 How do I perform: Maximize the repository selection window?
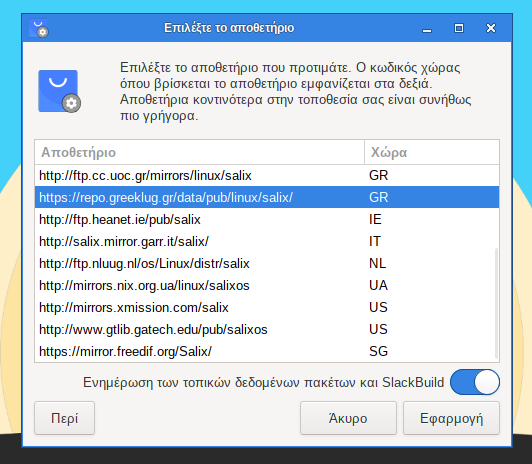pos(459,28)
